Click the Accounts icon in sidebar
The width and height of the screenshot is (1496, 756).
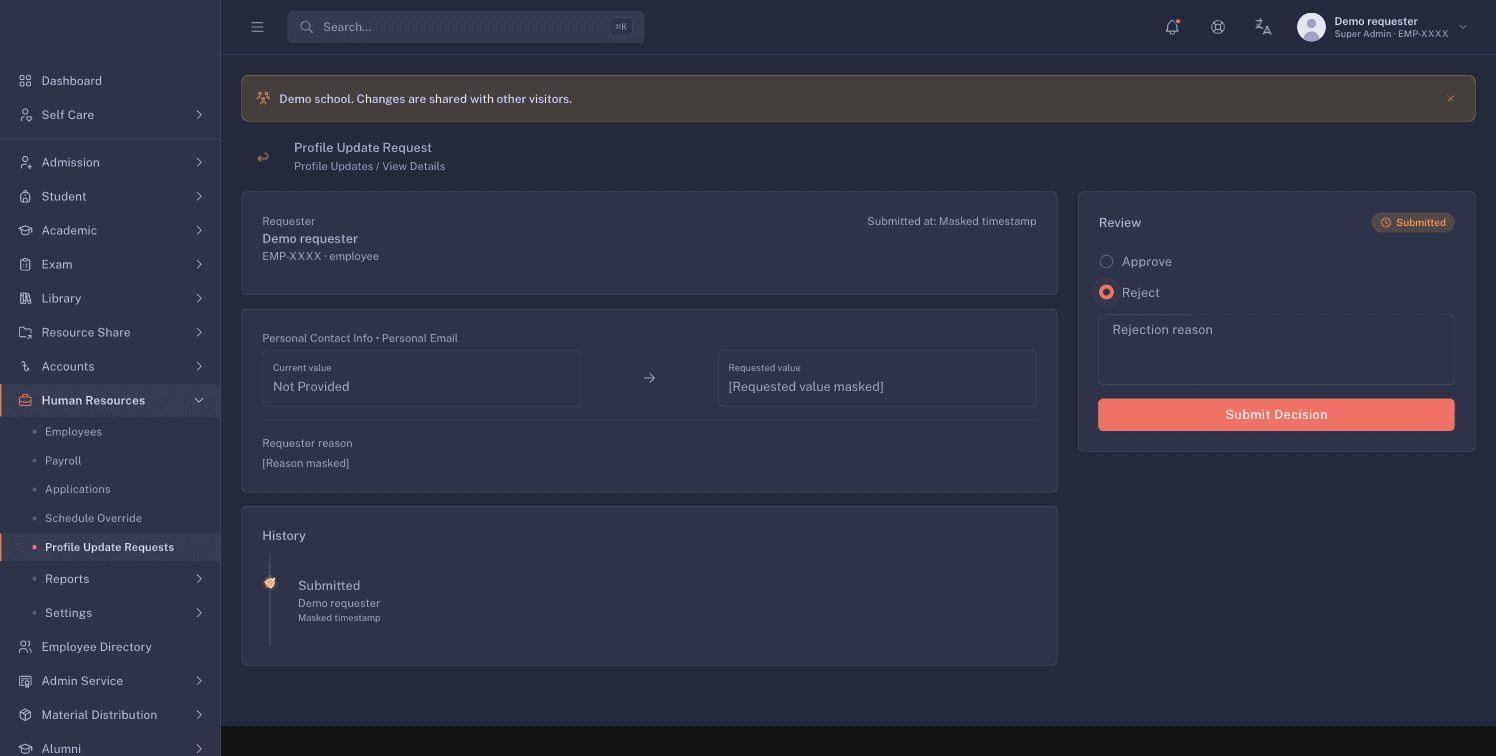(x=26, y=367)
